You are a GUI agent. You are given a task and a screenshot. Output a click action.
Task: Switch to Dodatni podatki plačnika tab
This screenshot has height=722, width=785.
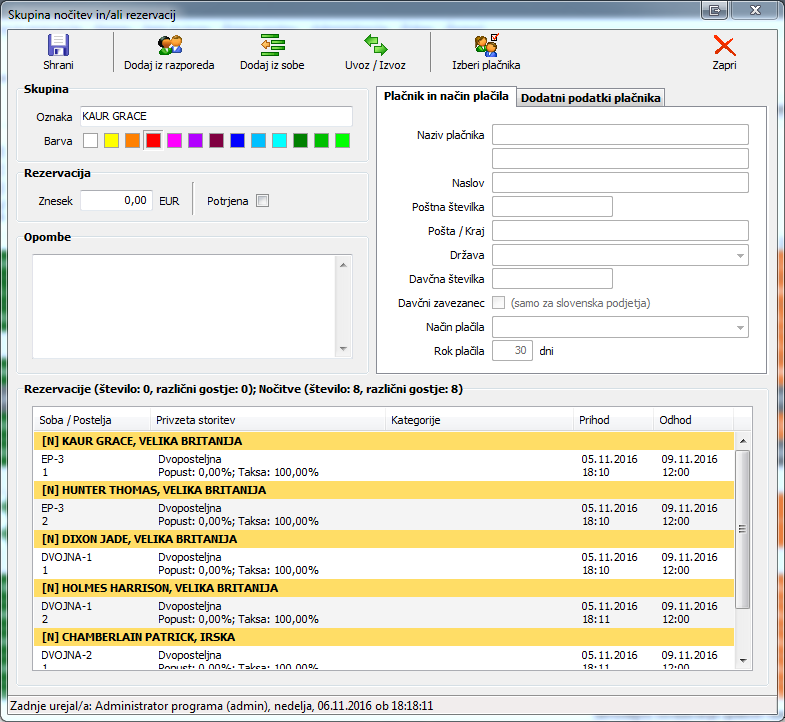590,97
